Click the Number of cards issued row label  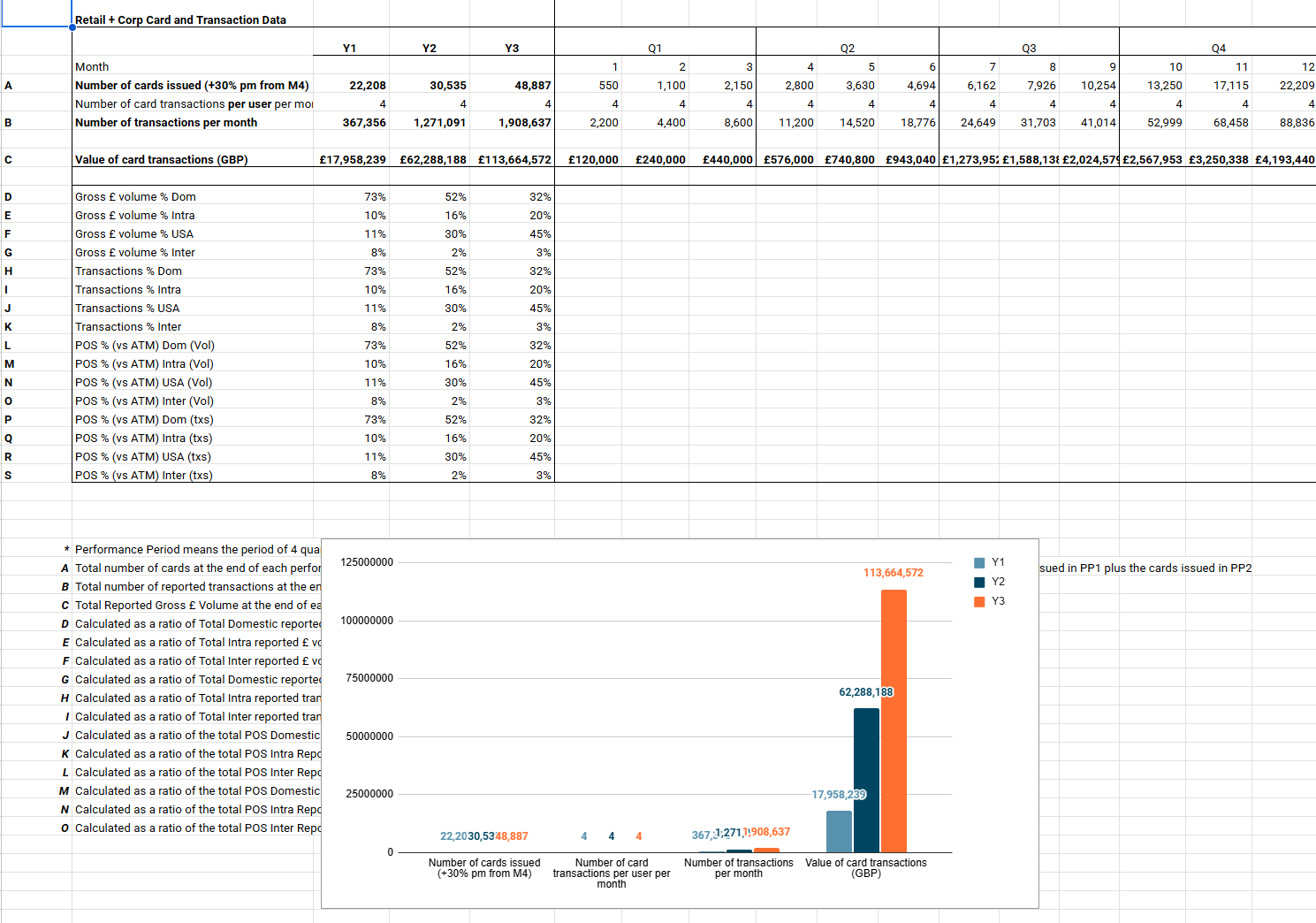coord(192,85)
